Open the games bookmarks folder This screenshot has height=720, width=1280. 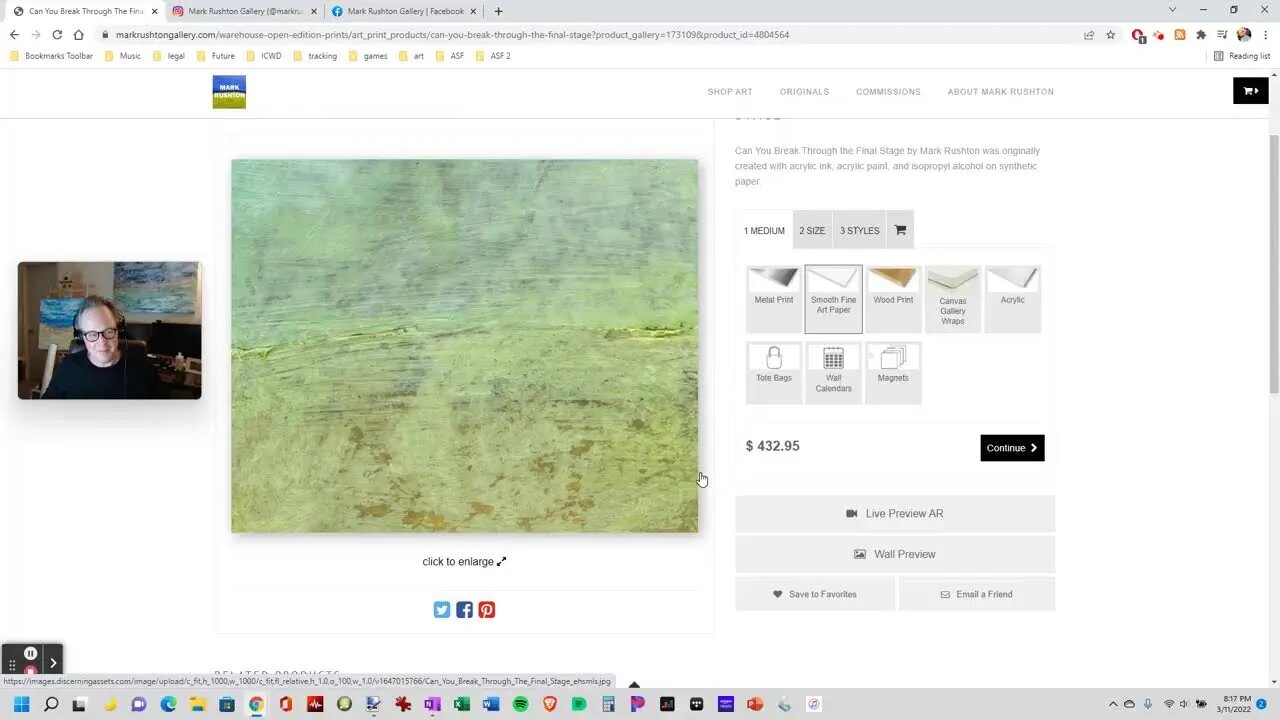coord(368,56)
